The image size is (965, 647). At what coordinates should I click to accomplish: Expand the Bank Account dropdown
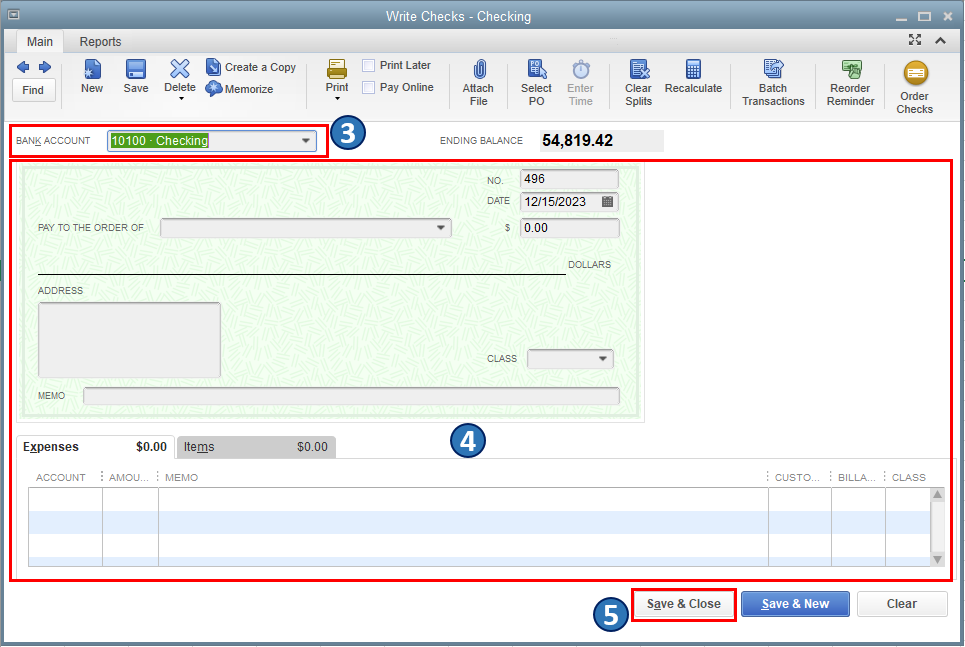pos(306,140)
